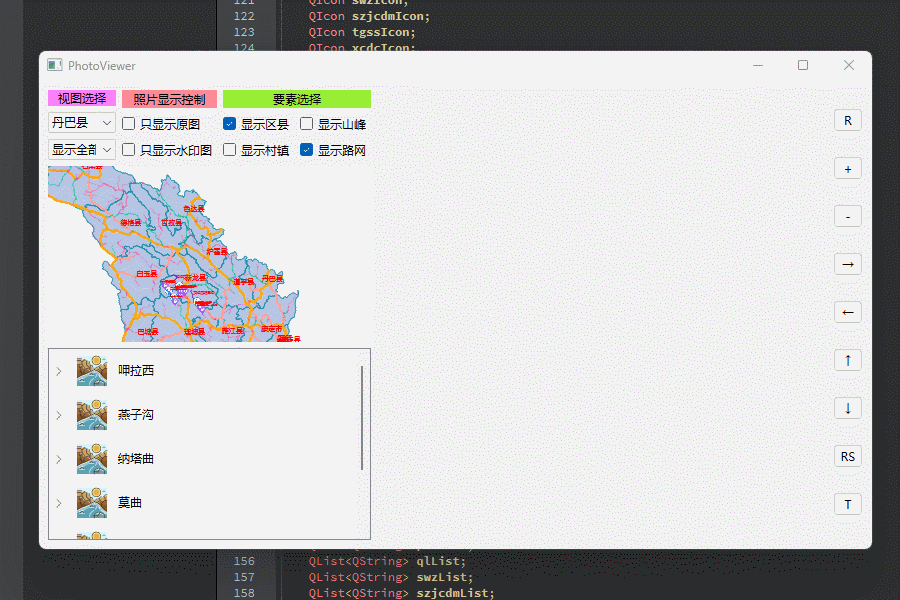
Task: Click the down arrow button on right panel
Action: tap(847, 407)
